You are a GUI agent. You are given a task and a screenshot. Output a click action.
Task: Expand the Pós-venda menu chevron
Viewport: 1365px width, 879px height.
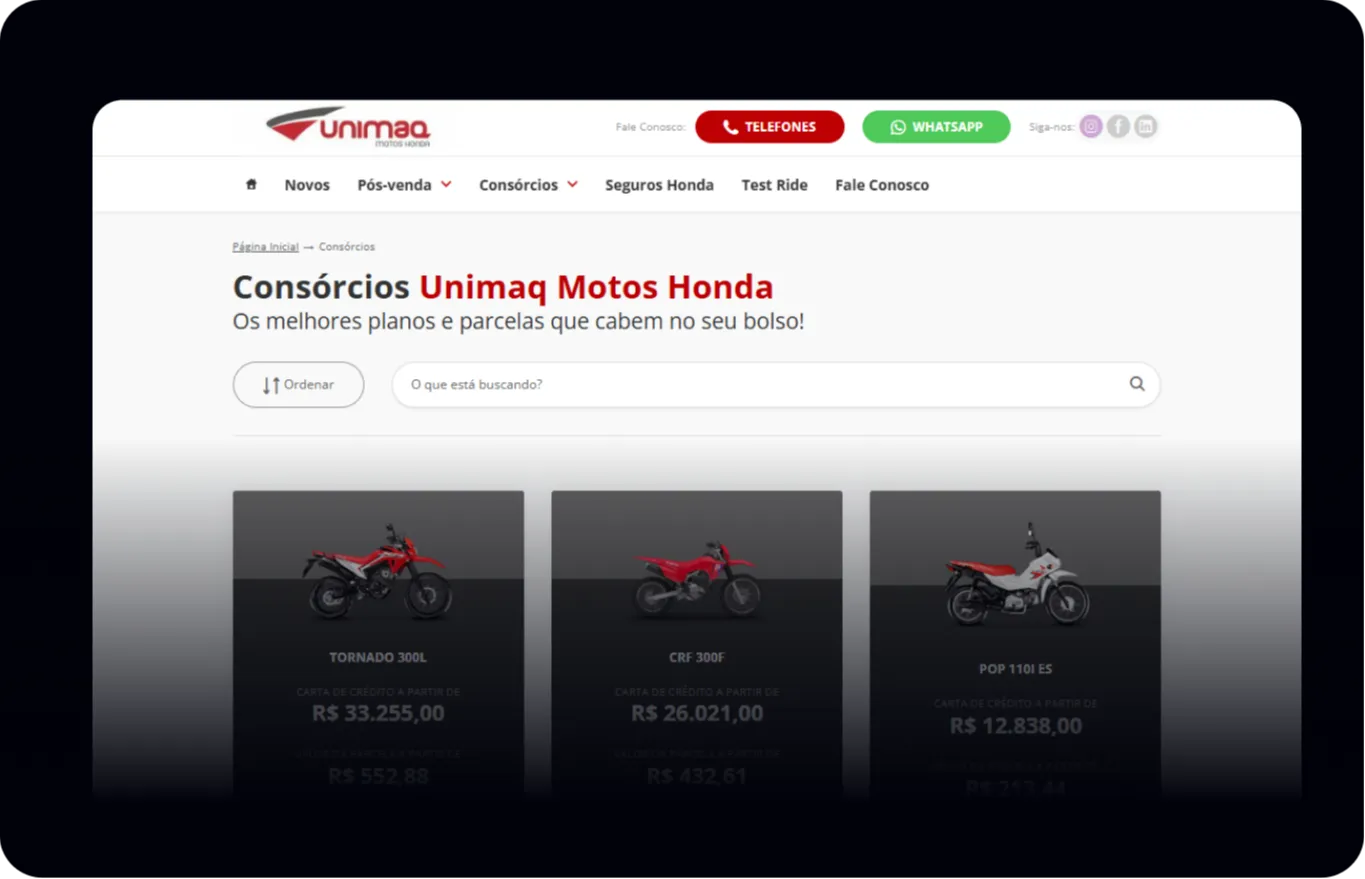click(446, 184)
